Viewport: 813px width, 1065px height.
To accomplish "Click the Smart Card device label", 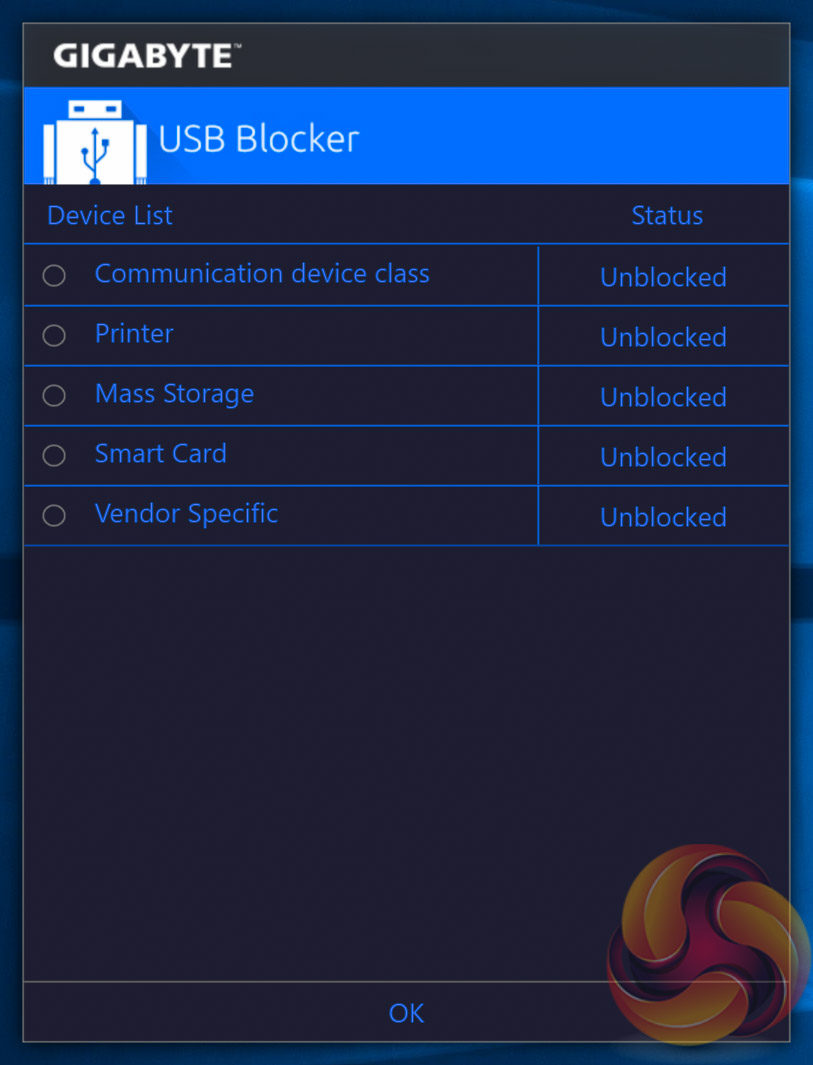I will point(160,454).
